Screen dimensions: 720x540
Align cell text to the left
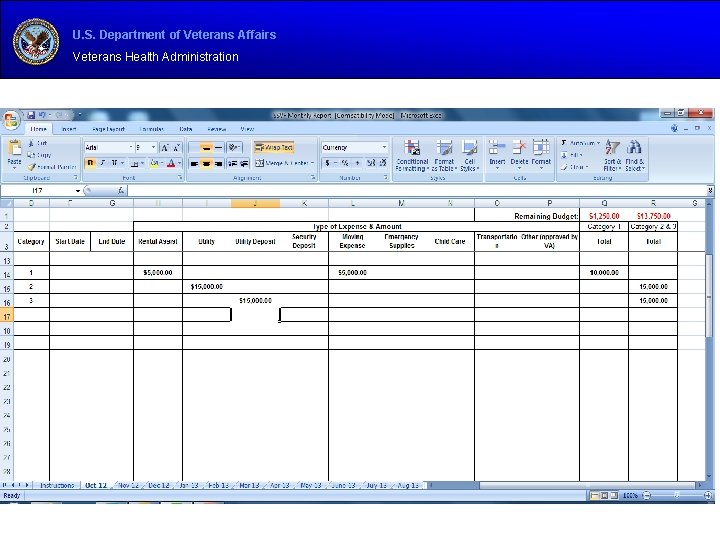coord(194,163)
